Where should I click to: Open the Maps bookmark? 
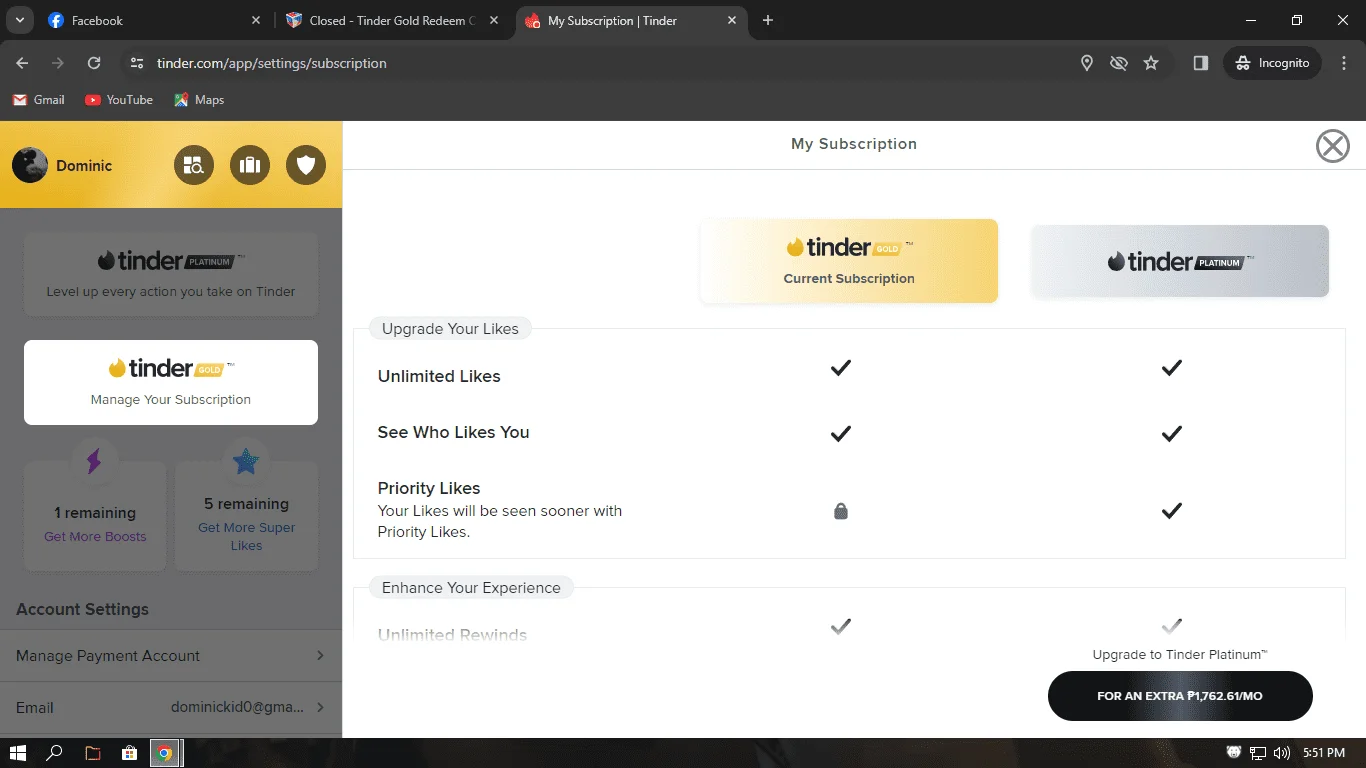(x=198, y=100)
